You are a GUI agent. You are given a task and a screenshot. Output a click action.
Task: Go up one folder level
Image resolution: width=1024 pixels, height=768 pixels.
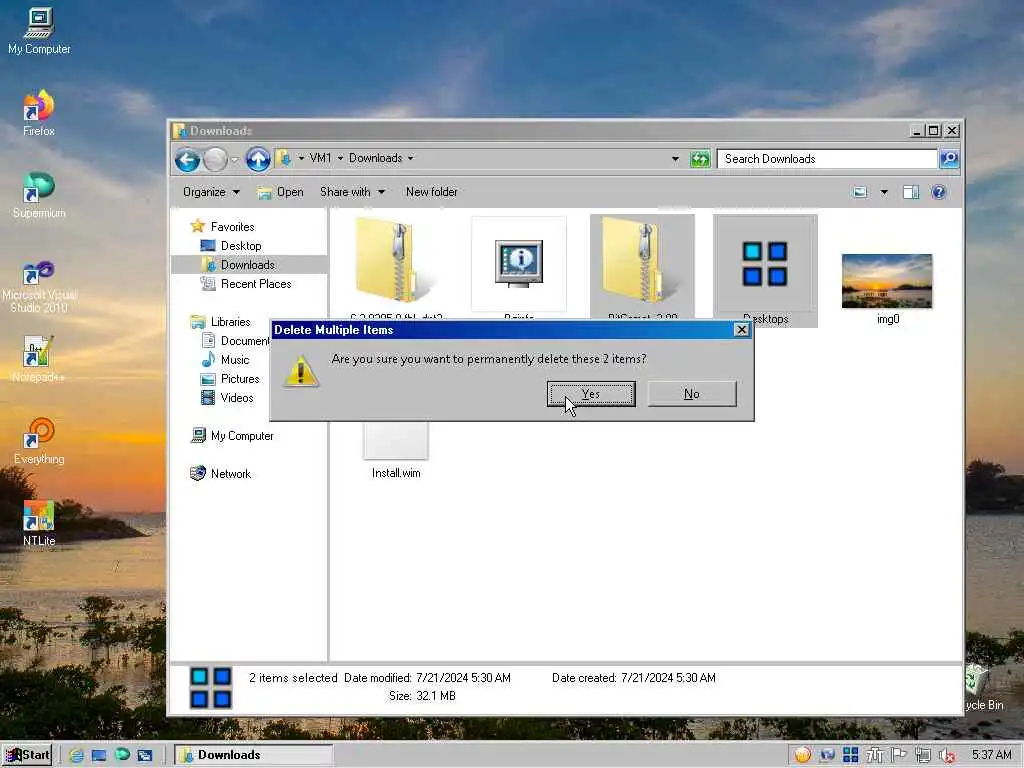(x=258, y=159)
